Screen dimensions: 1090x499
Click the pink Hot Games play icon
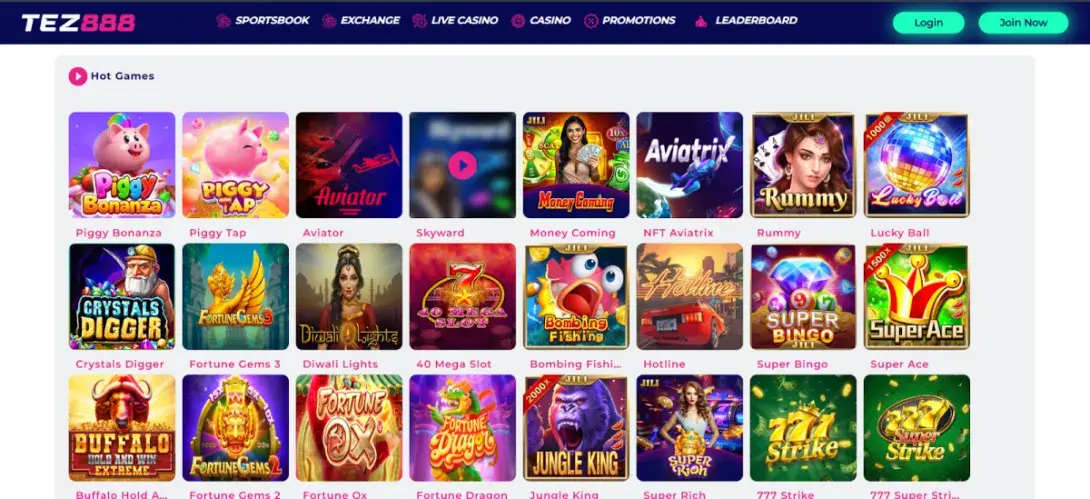pyautogui.click(x=78, y=76)
